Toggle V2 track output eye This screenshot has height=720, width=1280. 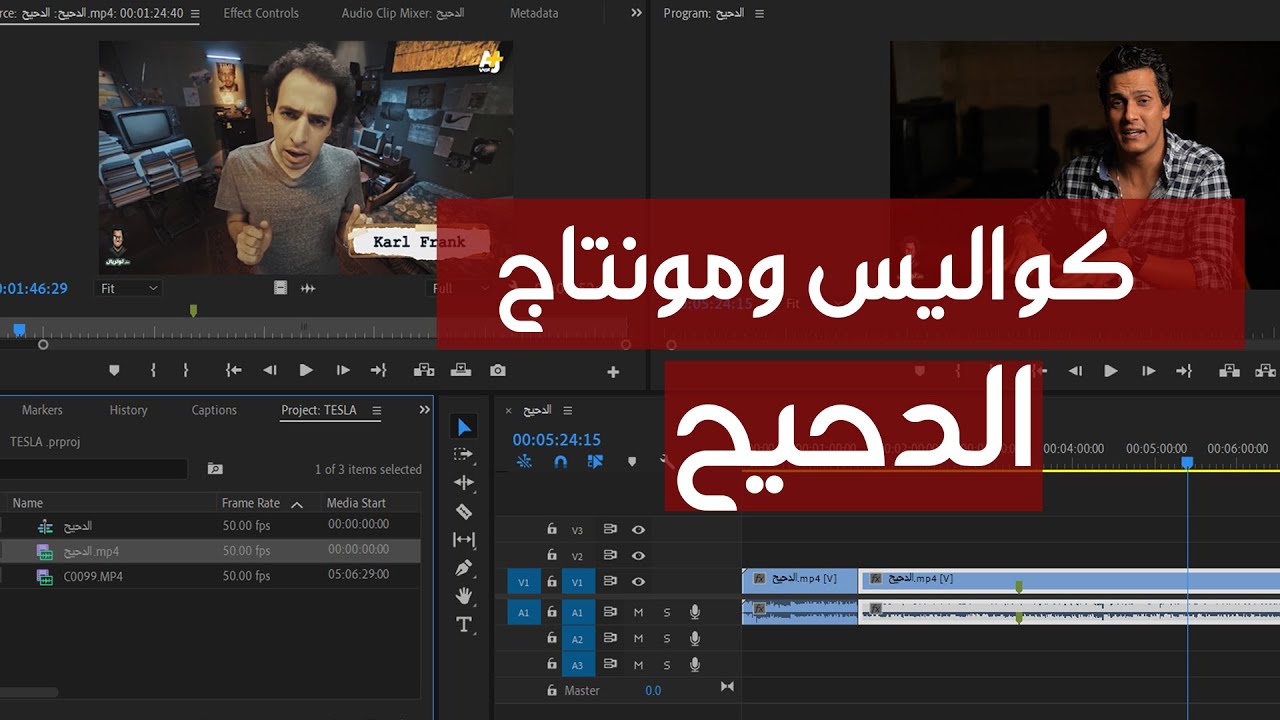(x=638, y=555)
